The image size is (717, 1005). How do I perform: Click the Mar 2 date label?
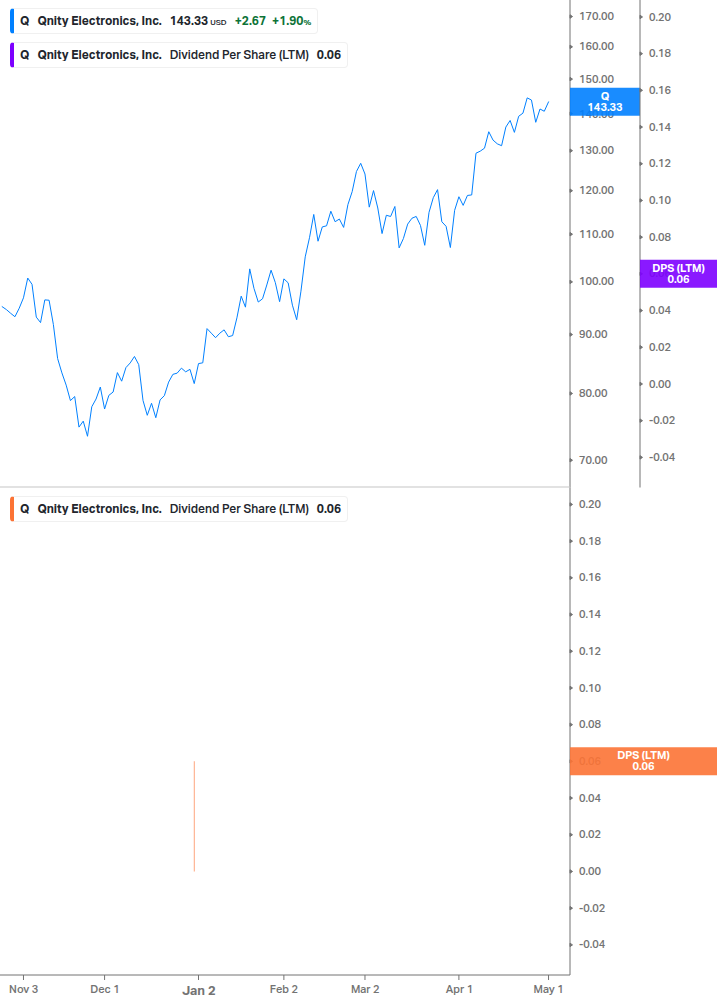point(365,990)
